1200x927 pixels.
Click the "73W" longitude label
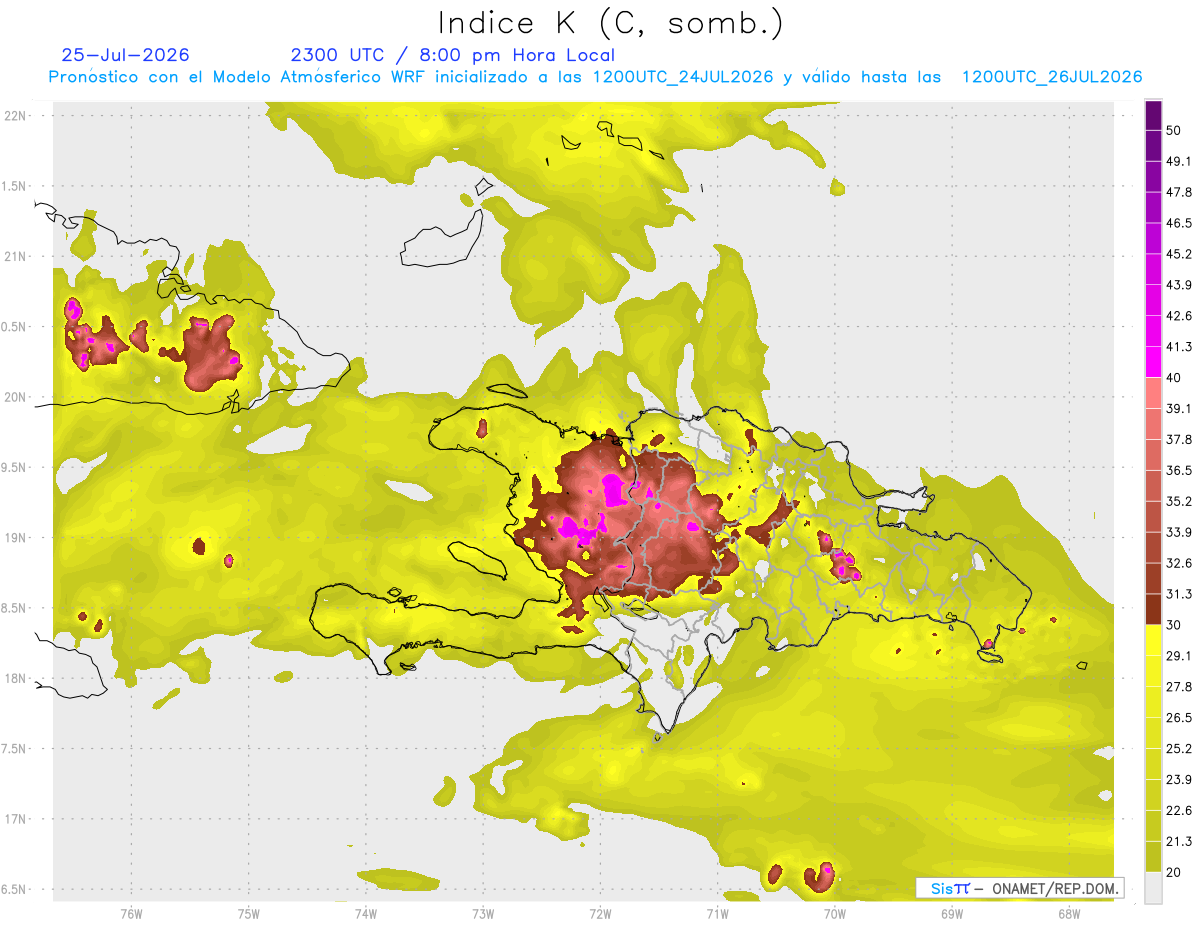point(483,913)
